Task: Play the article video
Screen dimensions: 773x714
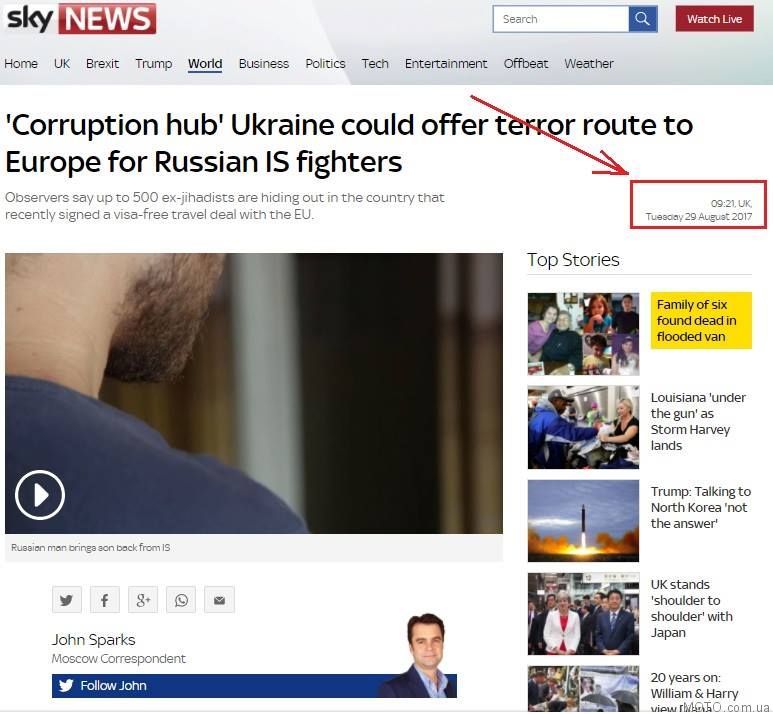Action: coord(40,495)
